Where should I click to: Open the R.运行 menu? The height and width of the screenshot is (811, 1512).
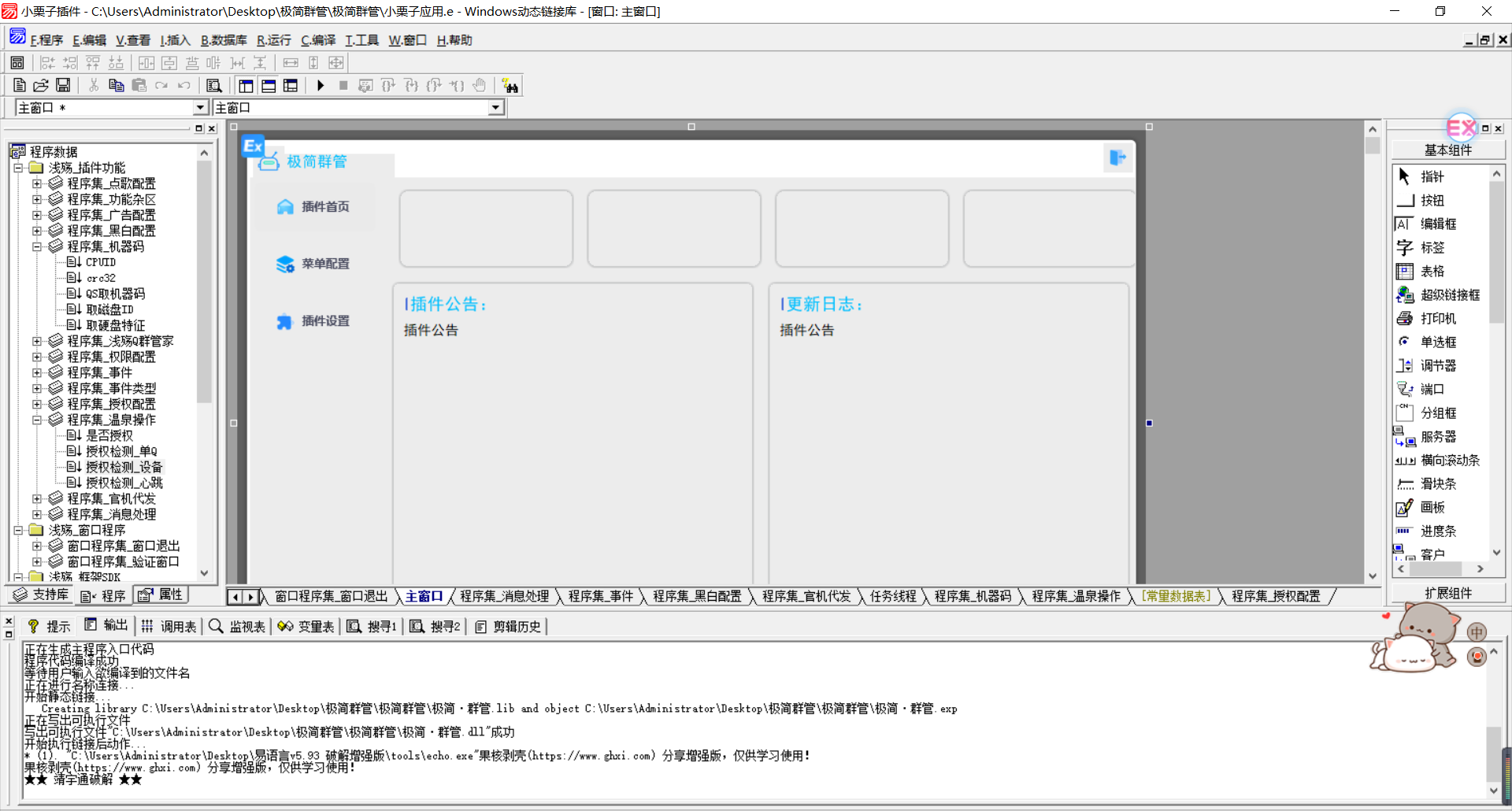[273, 40]
